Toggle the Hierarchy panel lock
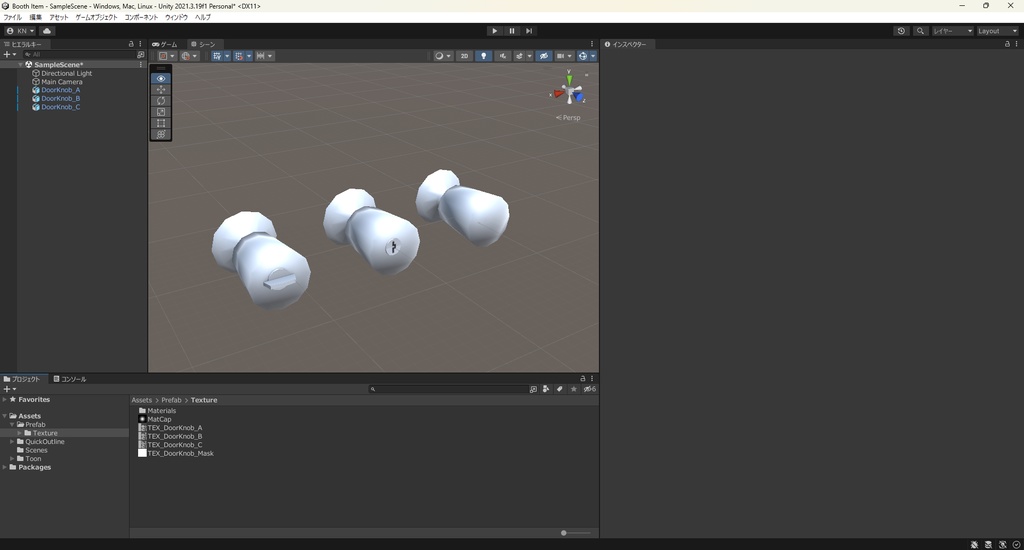Image resolution: width=1024 pixels, height=550 pixels. (x=131, y=44)
